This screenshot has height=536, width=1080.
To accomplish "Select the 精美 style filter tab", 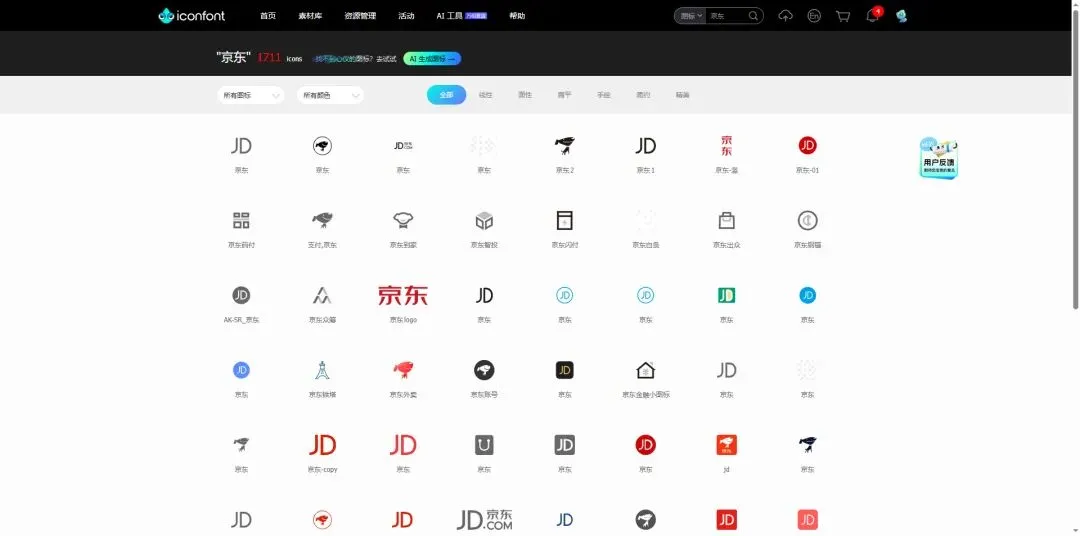I will point(682,95).
